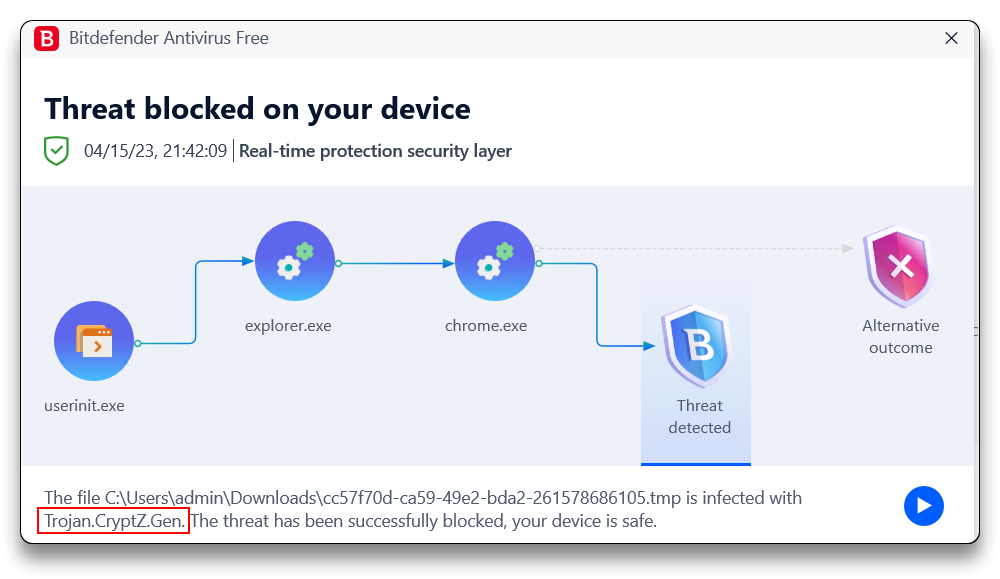Click the Threat blocked on your device heading

click(257, 109)
